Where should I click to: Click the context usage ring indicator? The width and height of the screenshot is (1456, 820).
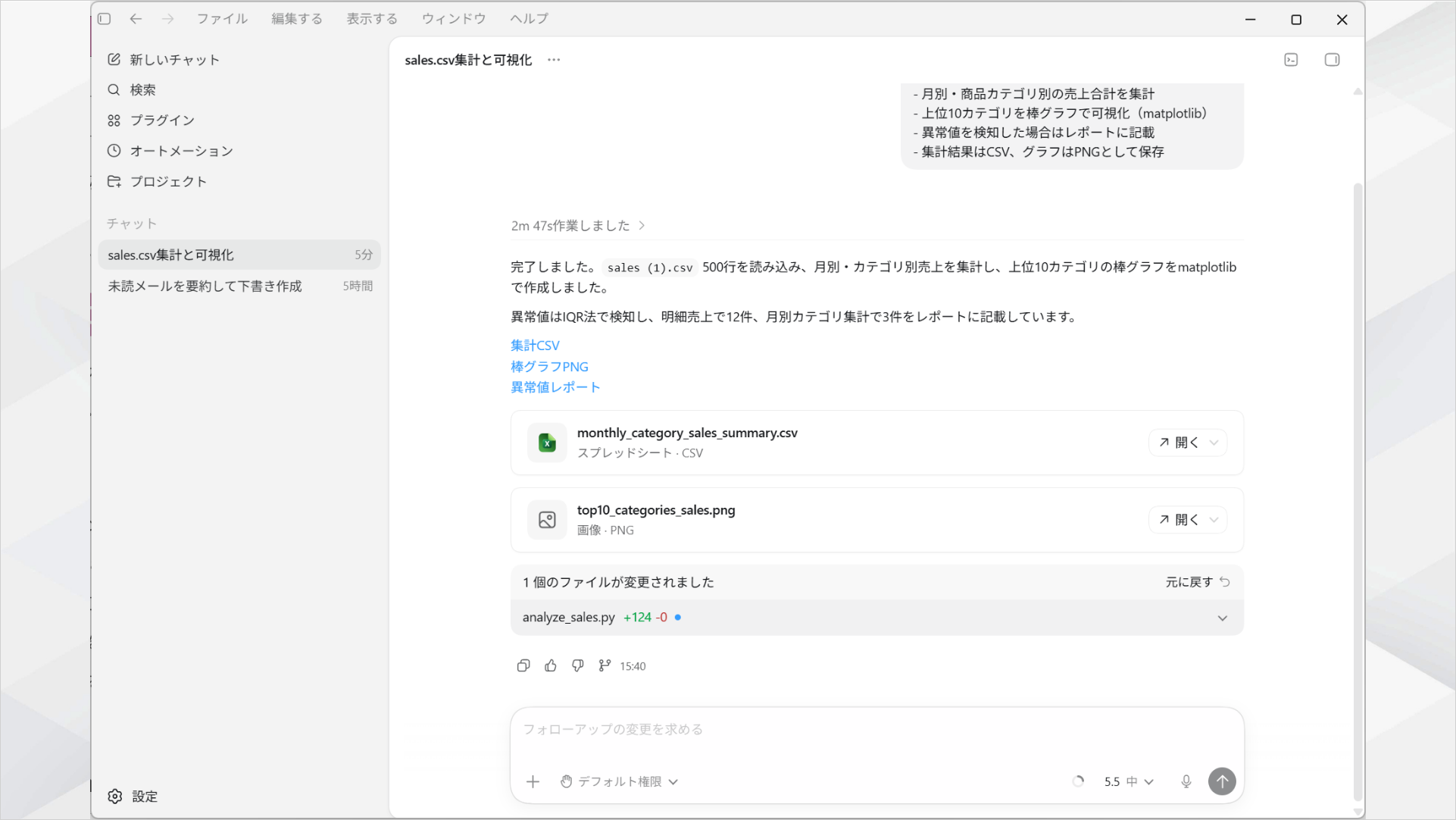click(1078, 782)
